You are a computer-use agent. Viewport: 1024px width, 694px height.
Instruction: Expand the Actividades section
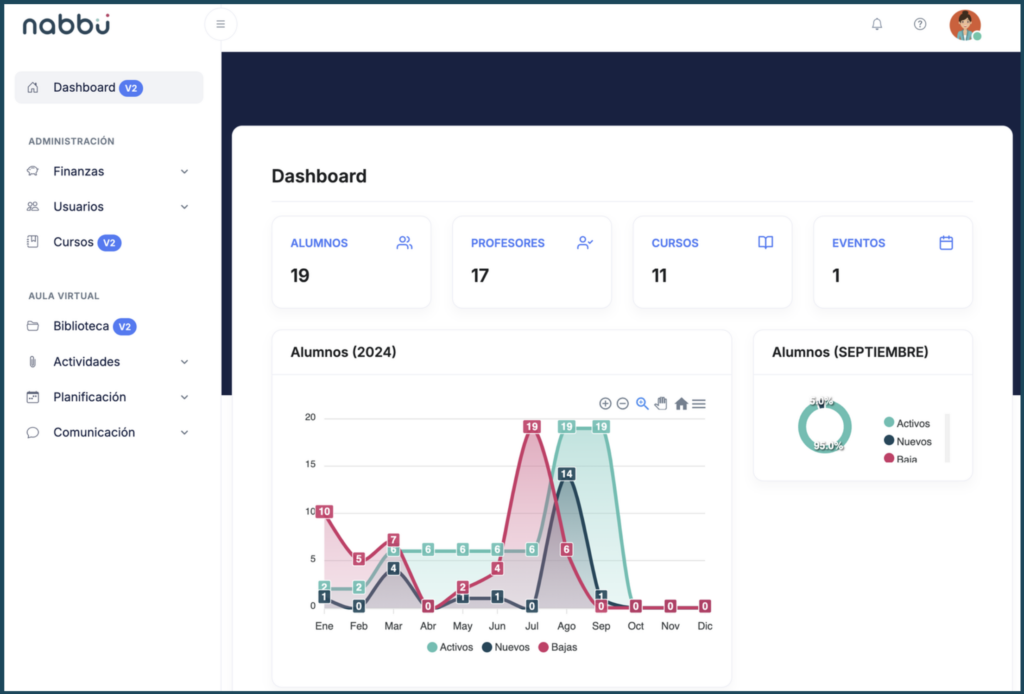(108, 362)
